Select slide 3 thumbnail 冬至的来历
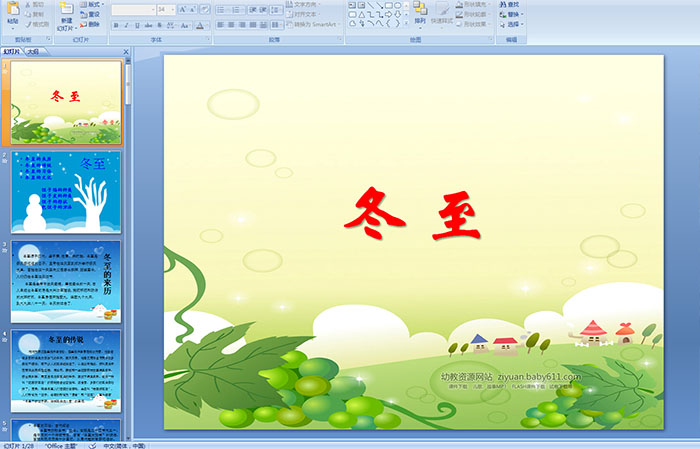The height and width of the screenshot is (449, 700). click(x=66, y=281)
